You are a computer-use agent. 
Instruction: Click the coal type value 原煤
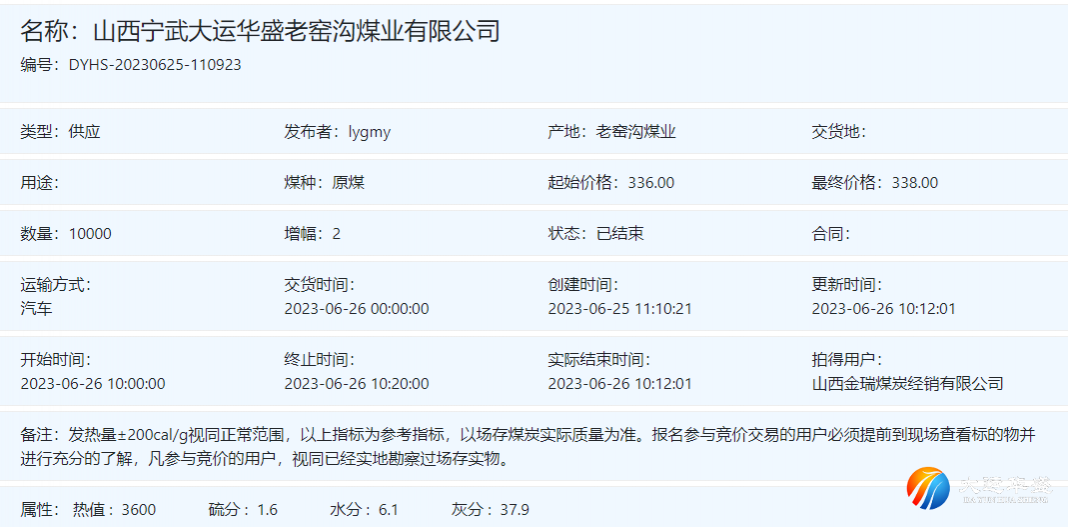[349, 183]
